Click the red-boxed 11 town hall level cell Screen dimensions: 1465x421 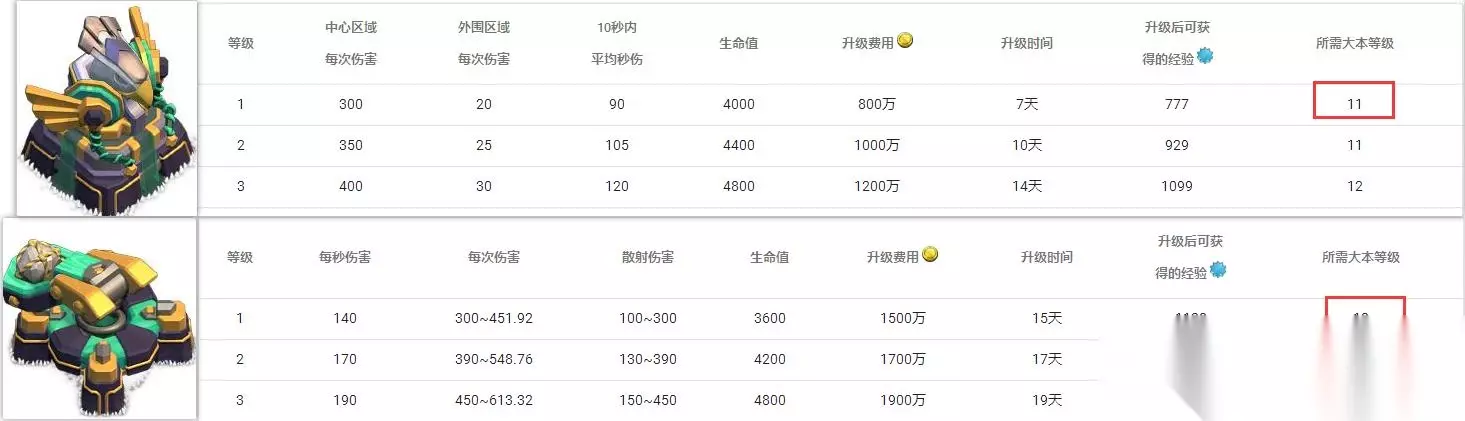pos(1353,101)
